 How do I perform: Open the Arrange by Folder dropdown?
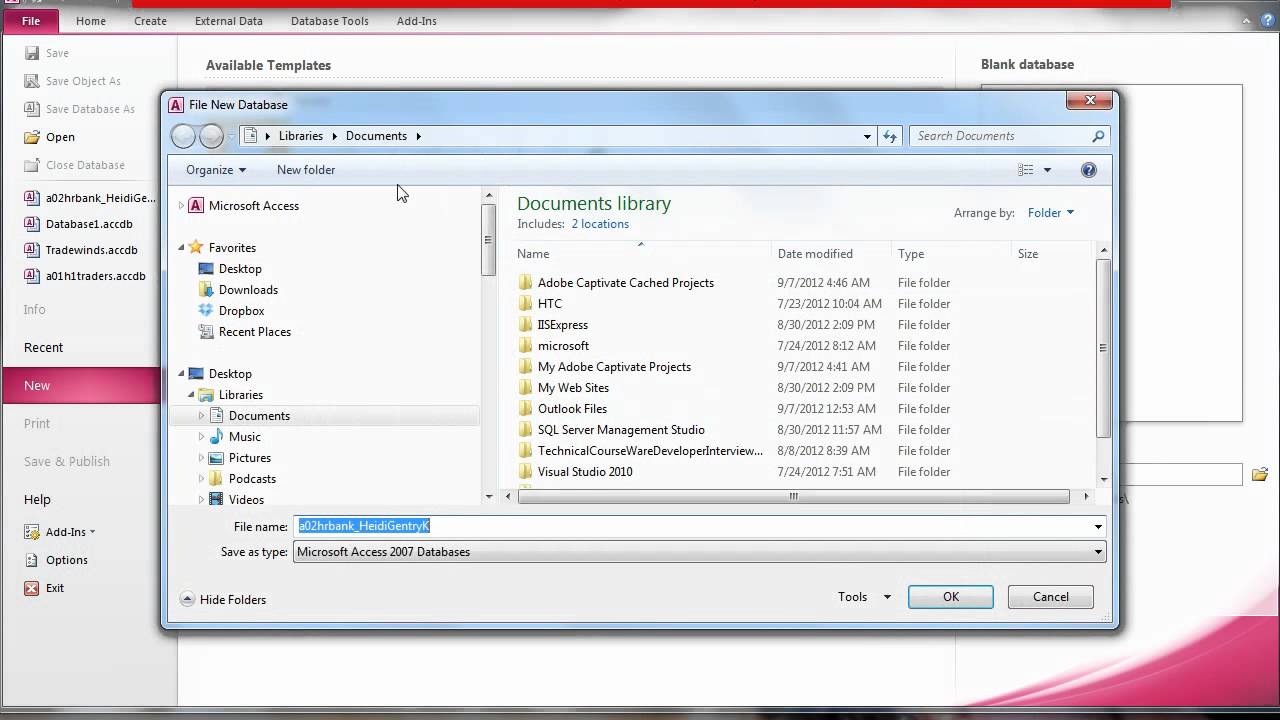[1051, 212]
